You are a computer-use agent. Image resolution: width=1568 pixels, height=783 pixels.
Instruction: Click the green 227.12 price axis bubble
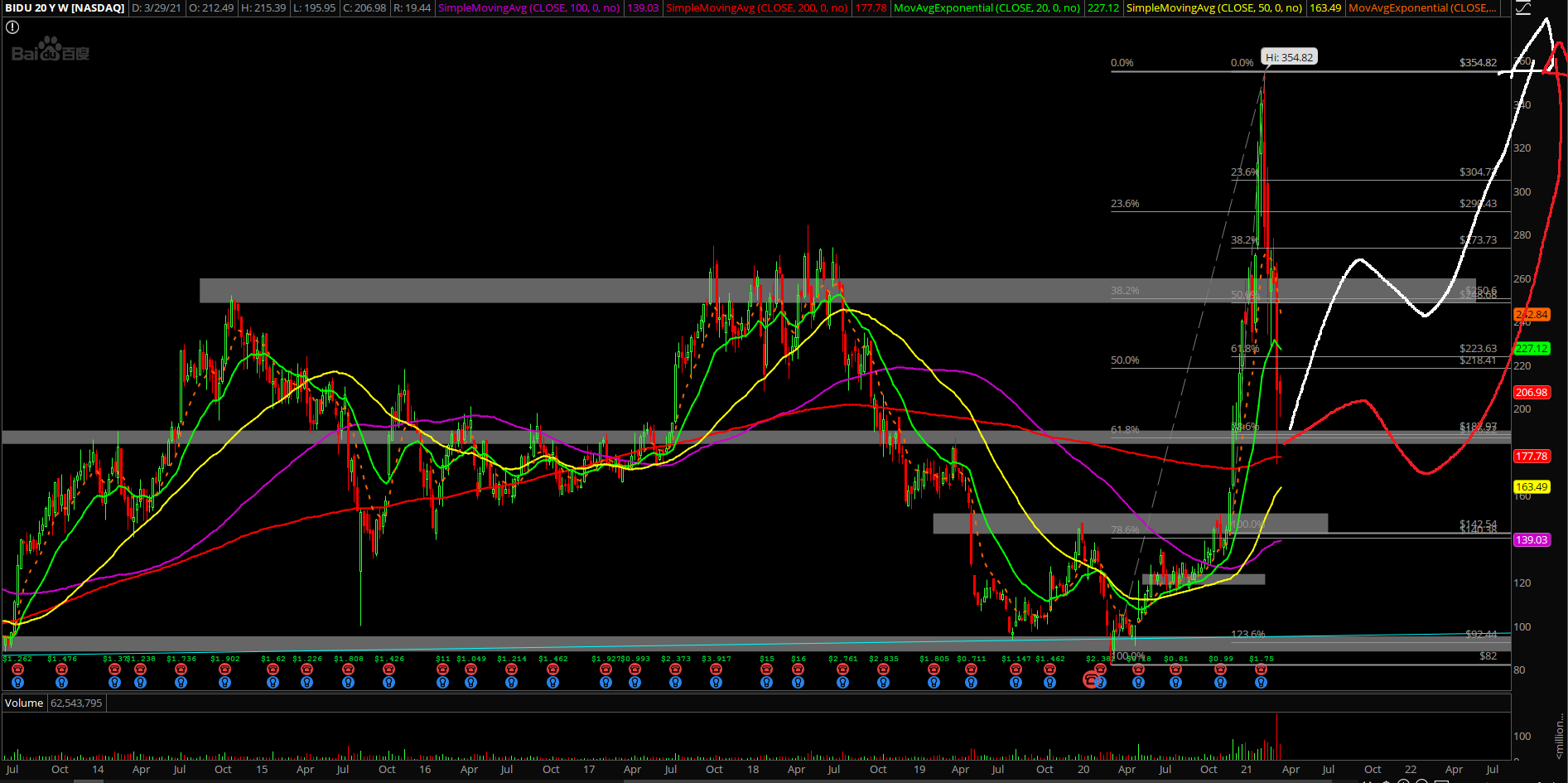coord(1532,349)
